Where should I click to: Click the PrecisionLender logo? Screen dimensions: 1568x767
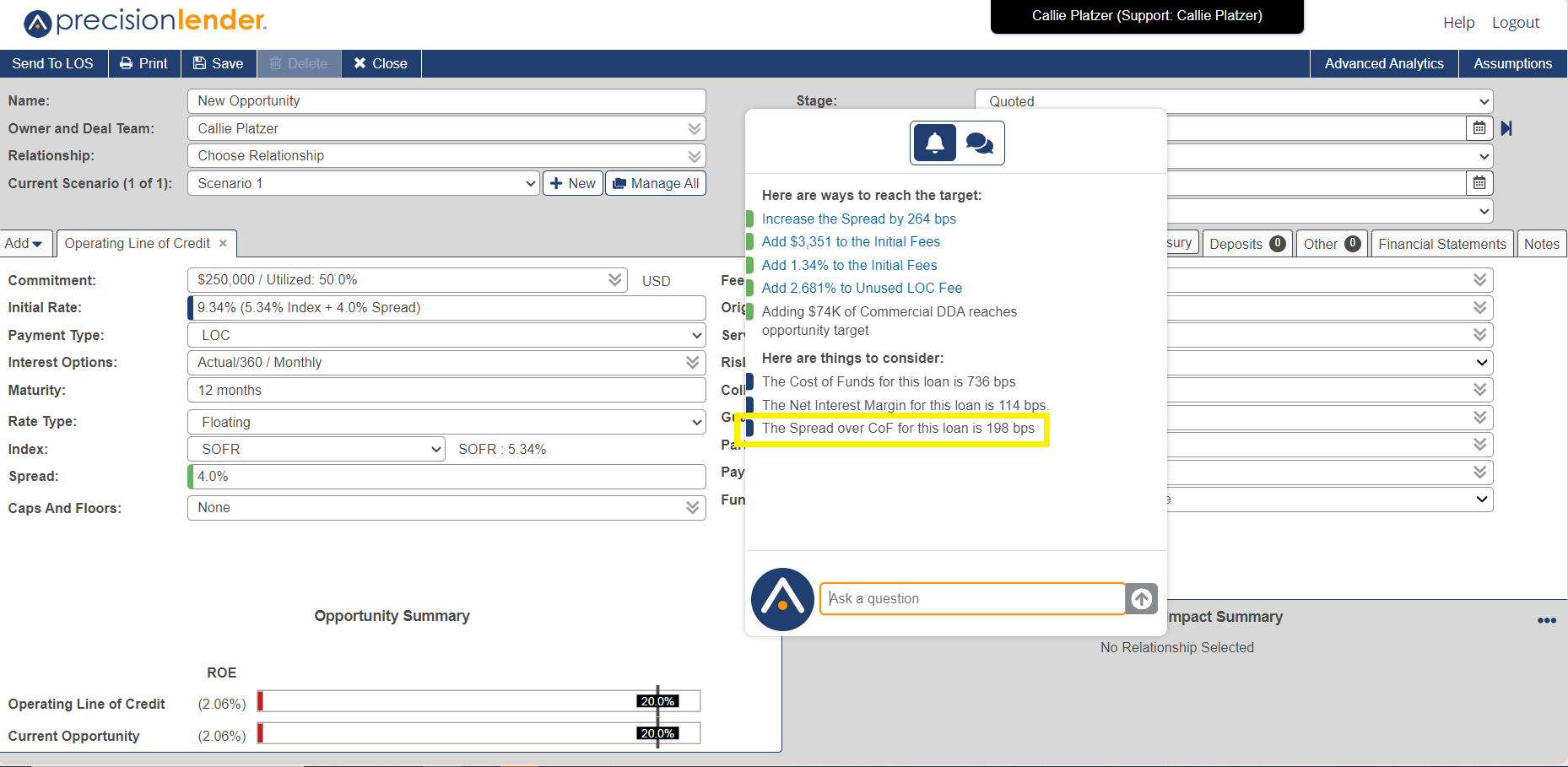click(145, 22)
